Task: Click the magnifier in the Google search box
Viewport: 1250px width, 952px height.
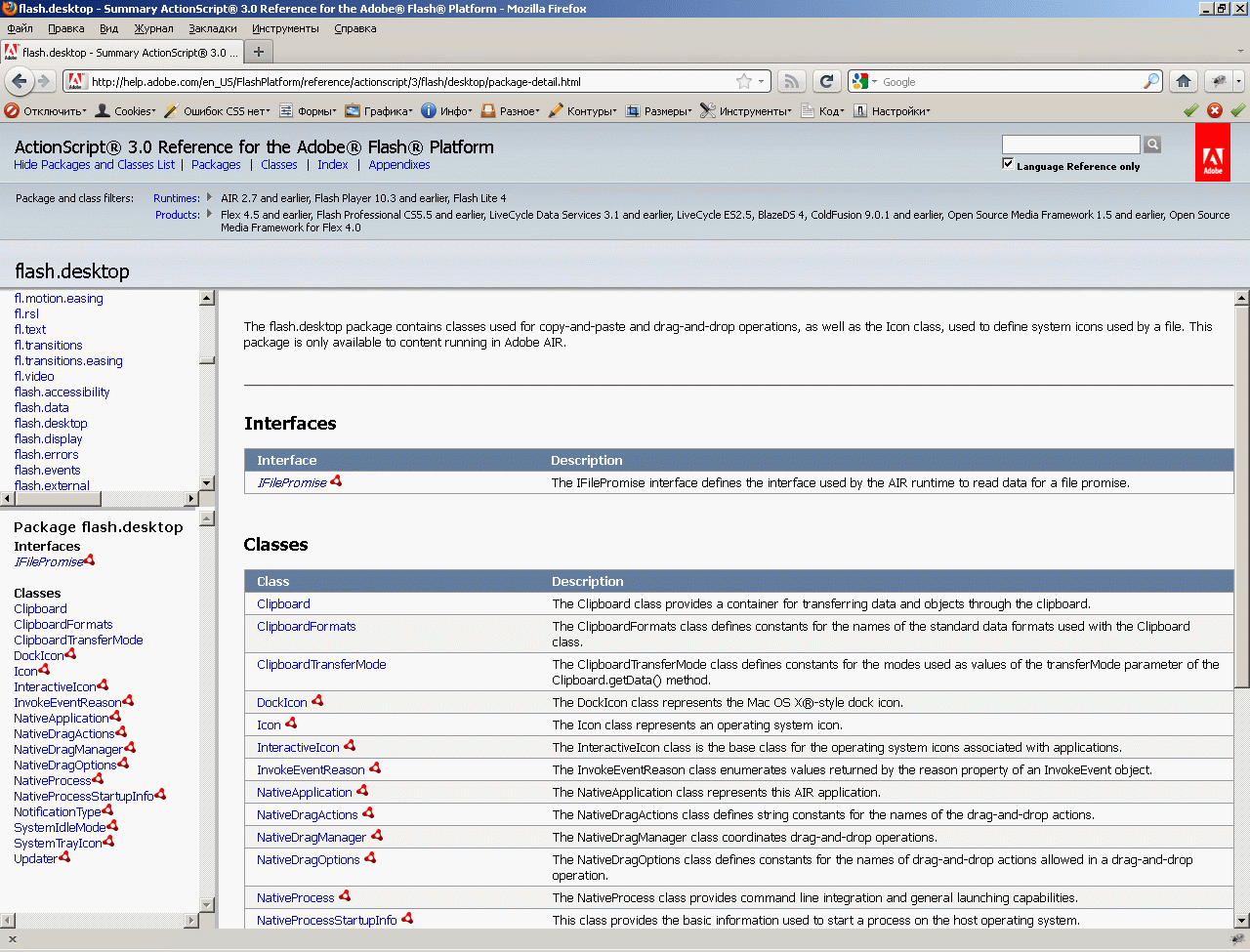Action: coord(1152,82)
